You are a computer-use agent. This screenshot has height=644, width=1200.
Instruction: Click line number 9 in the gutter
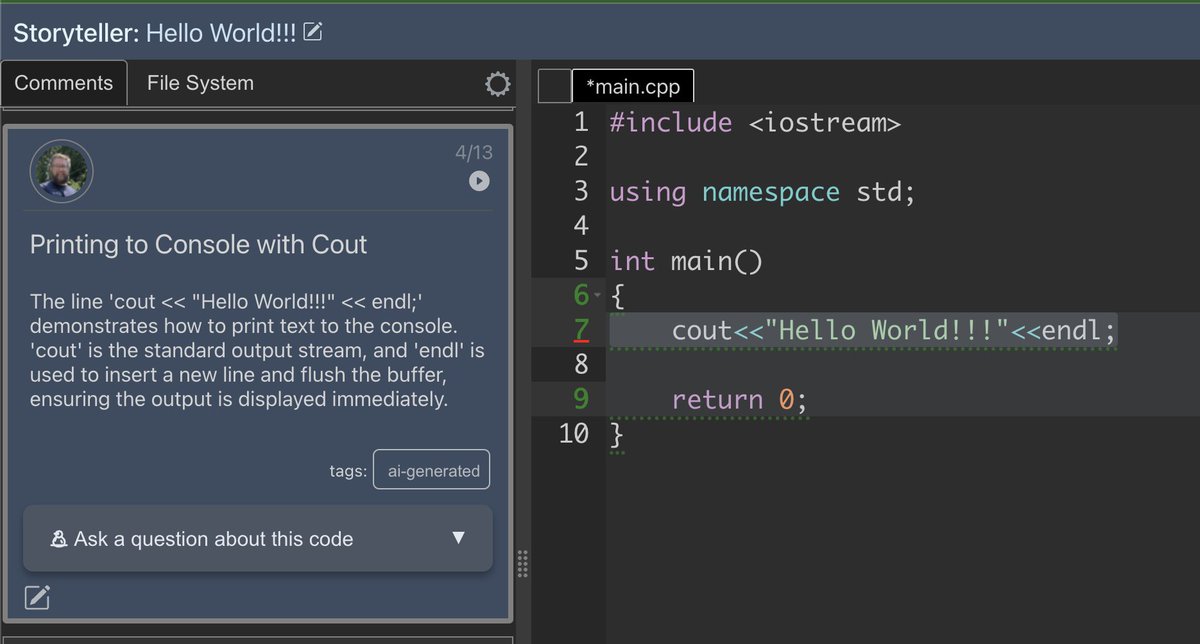coord(582,399)
